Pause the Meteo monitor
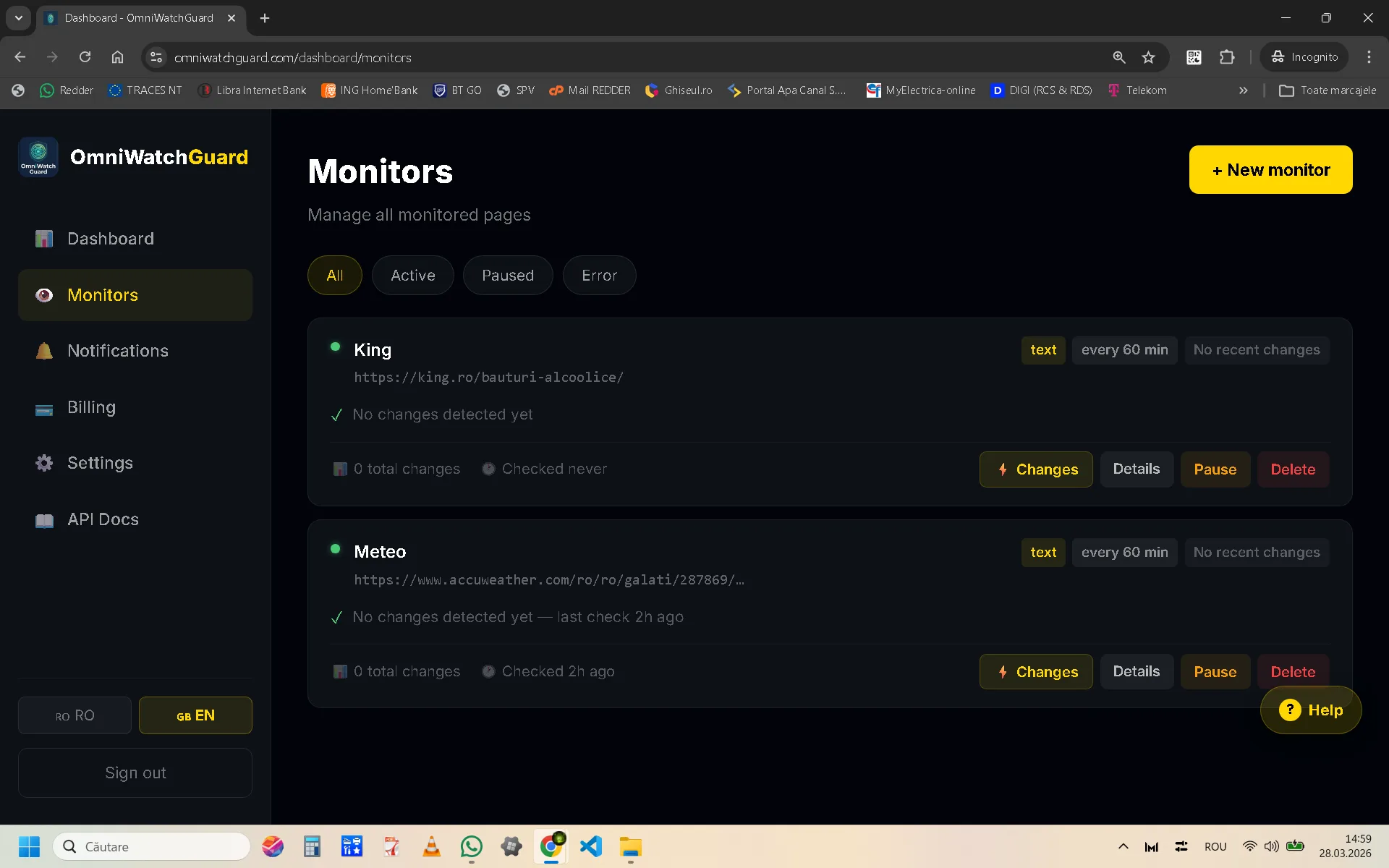 (1215, 672)
